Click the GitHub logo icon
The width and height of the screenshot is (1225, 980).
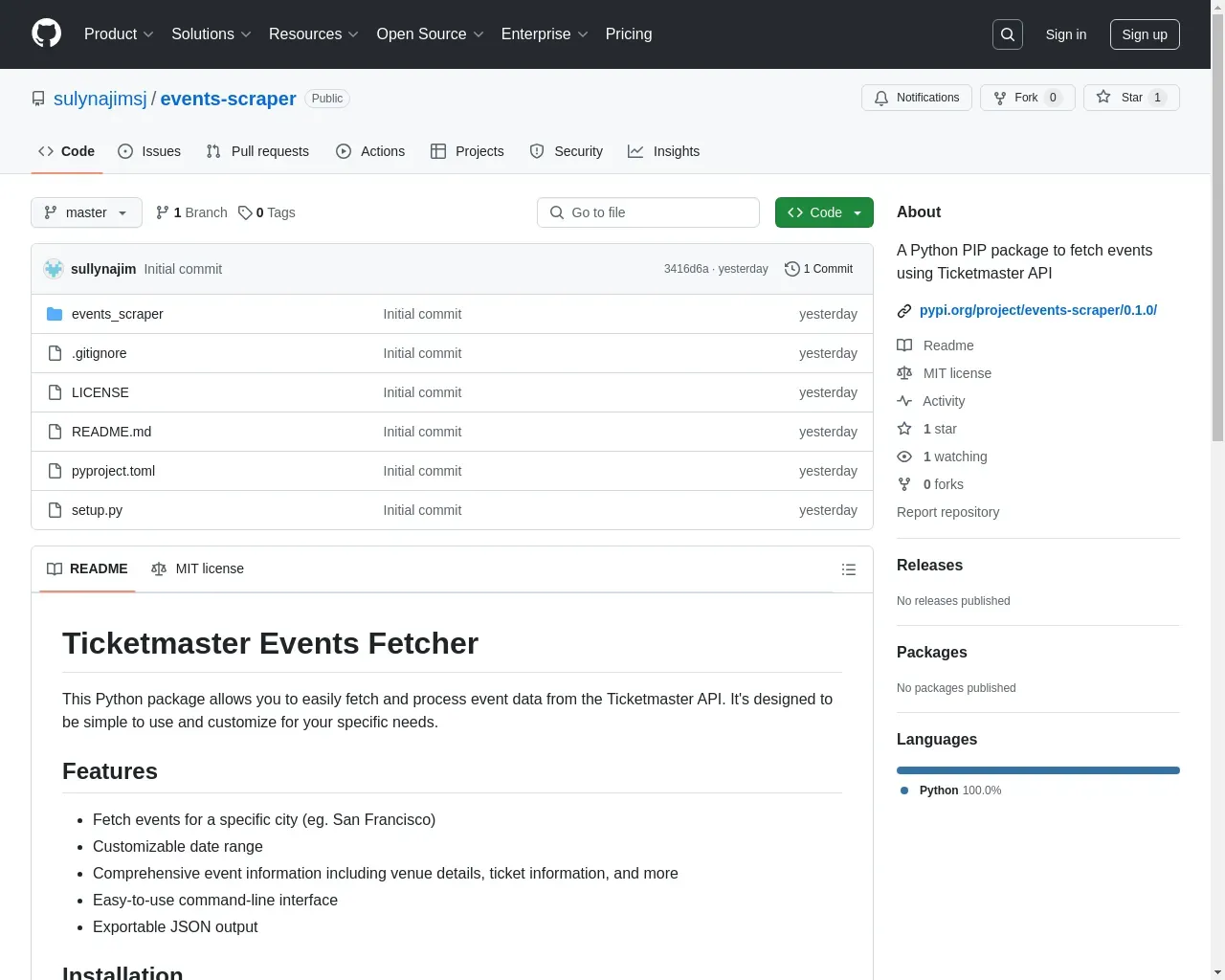[46, 33]
